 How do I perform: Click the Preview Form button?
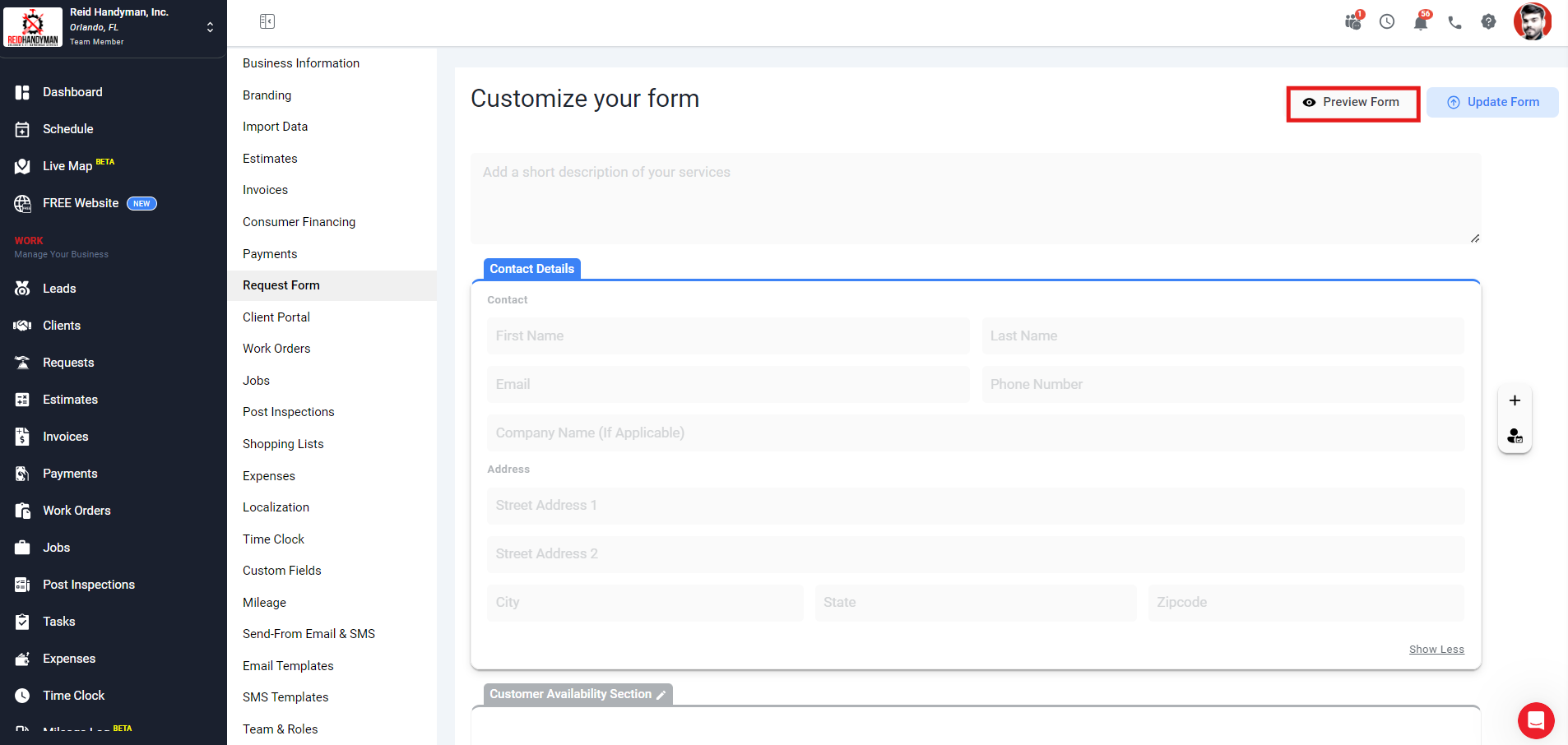(1353, 103)
